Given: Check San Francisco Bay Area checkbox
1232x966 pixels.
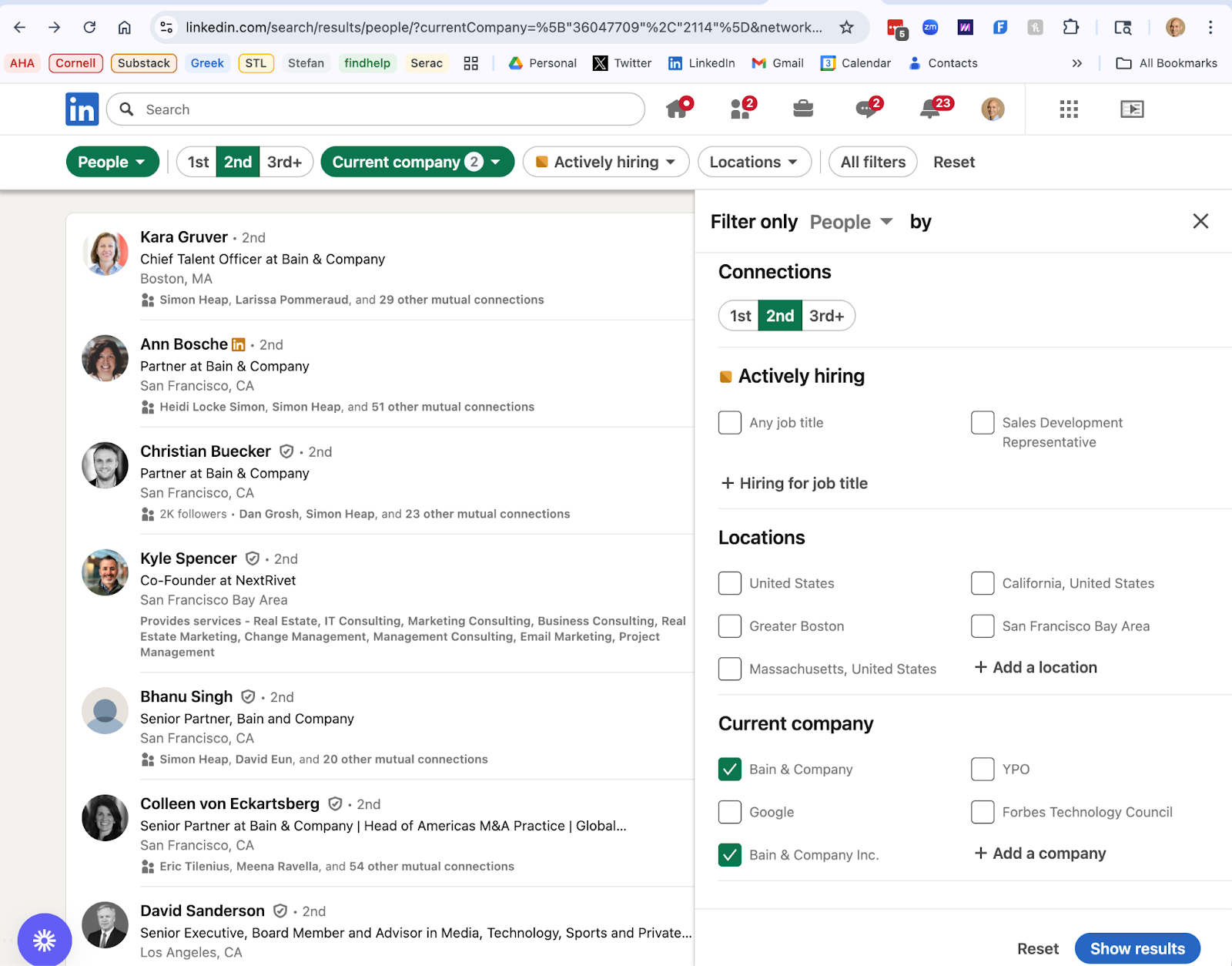Looking at the screenshot, I should [x=983, y=626].
